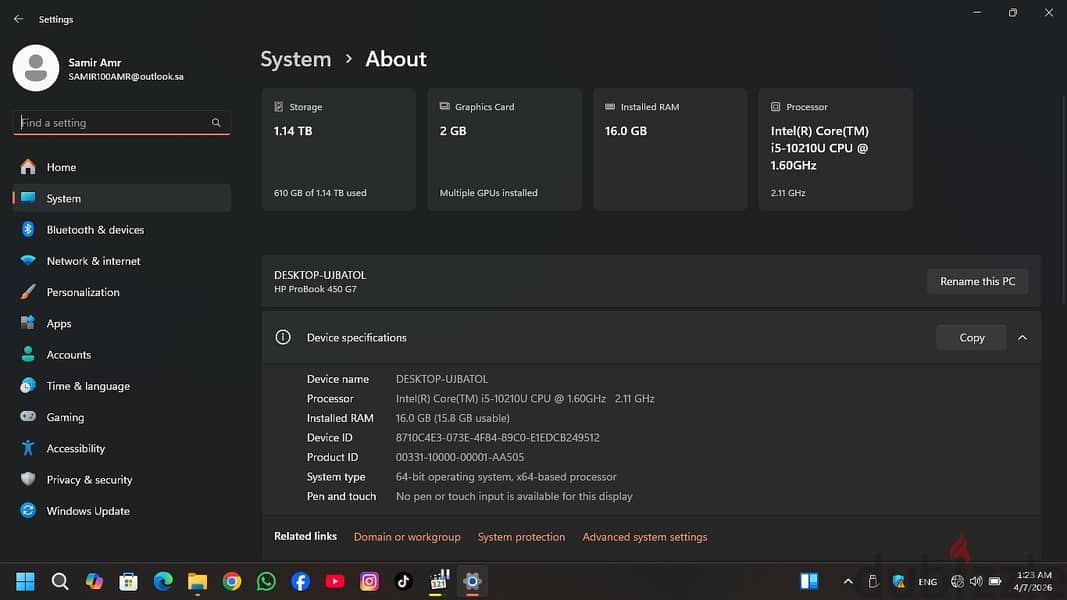
Task: Open Windows Update page
Action: pyautogui.click(x=121, y=511)
